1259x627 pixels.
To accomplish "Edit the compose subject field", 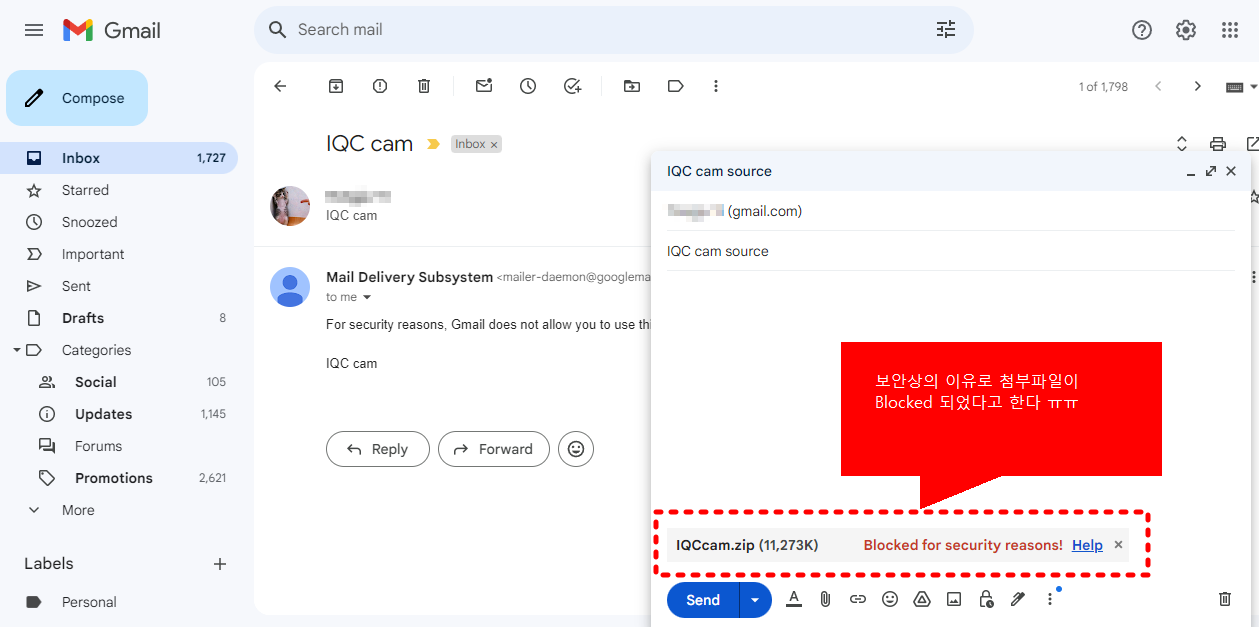I will [950, 251].
